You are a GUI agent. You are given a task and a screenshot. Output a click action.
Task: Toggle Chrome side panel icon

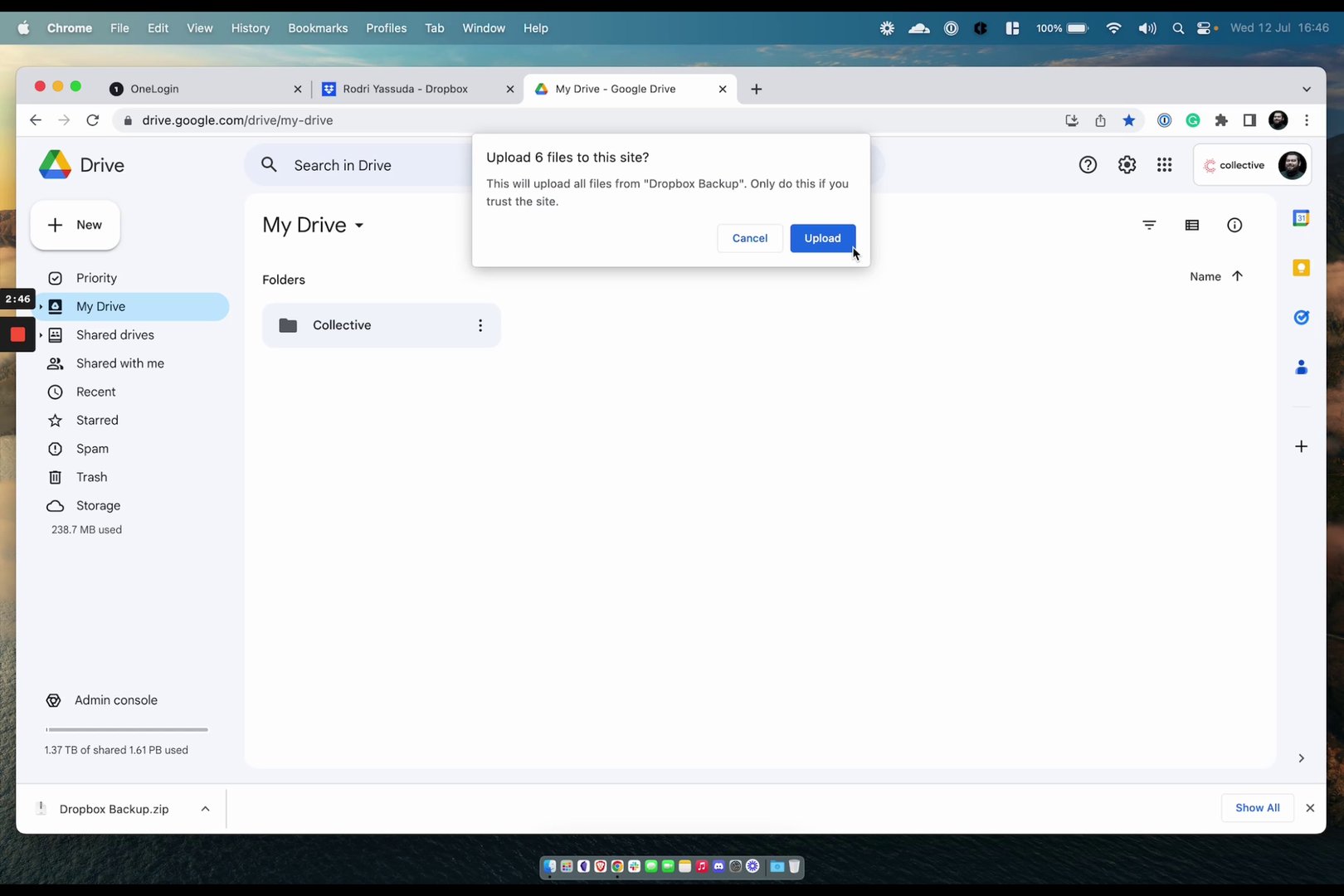(1249, 120)
